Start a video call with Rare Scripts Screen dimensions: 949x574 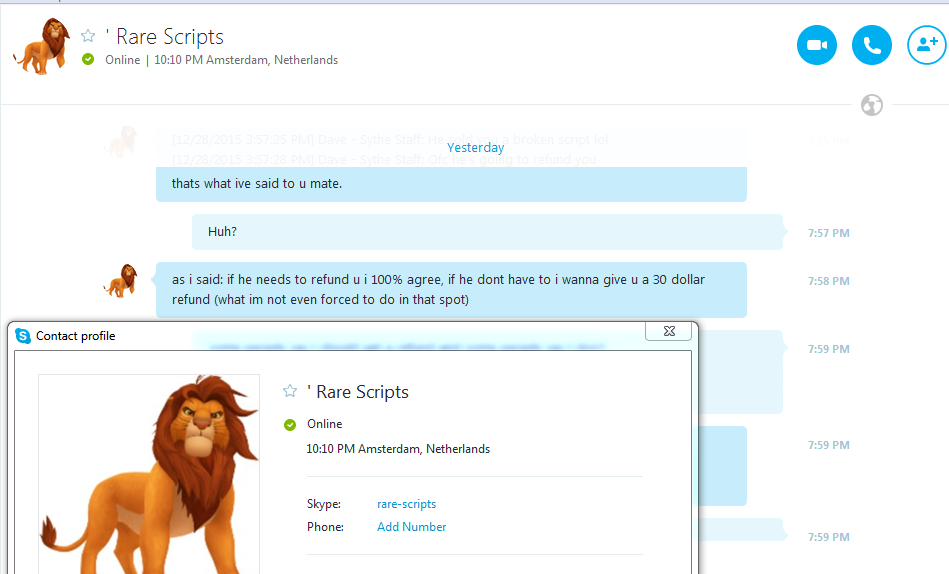coord(816,45)
